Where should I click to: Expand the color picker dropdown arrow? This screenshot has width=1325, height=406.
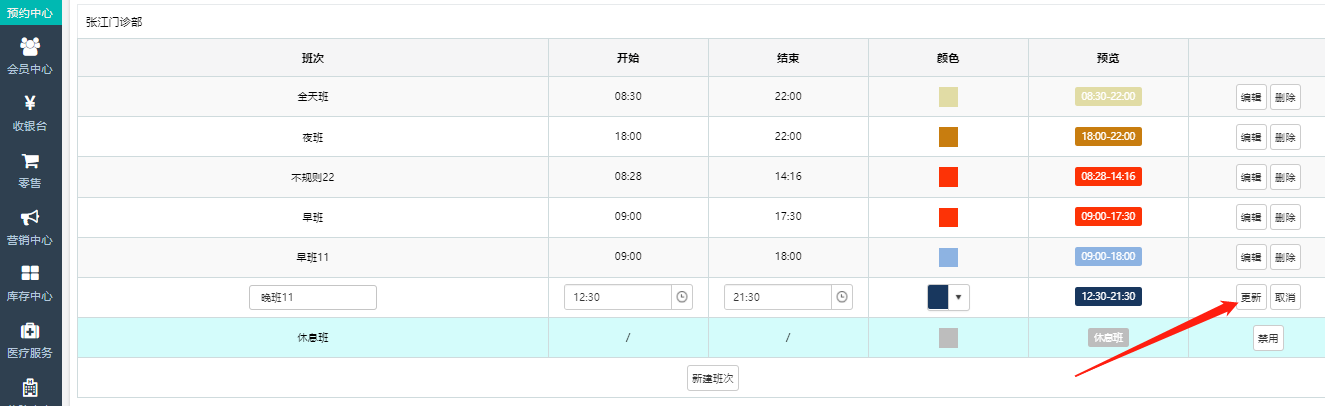click(x=959, y=297)
